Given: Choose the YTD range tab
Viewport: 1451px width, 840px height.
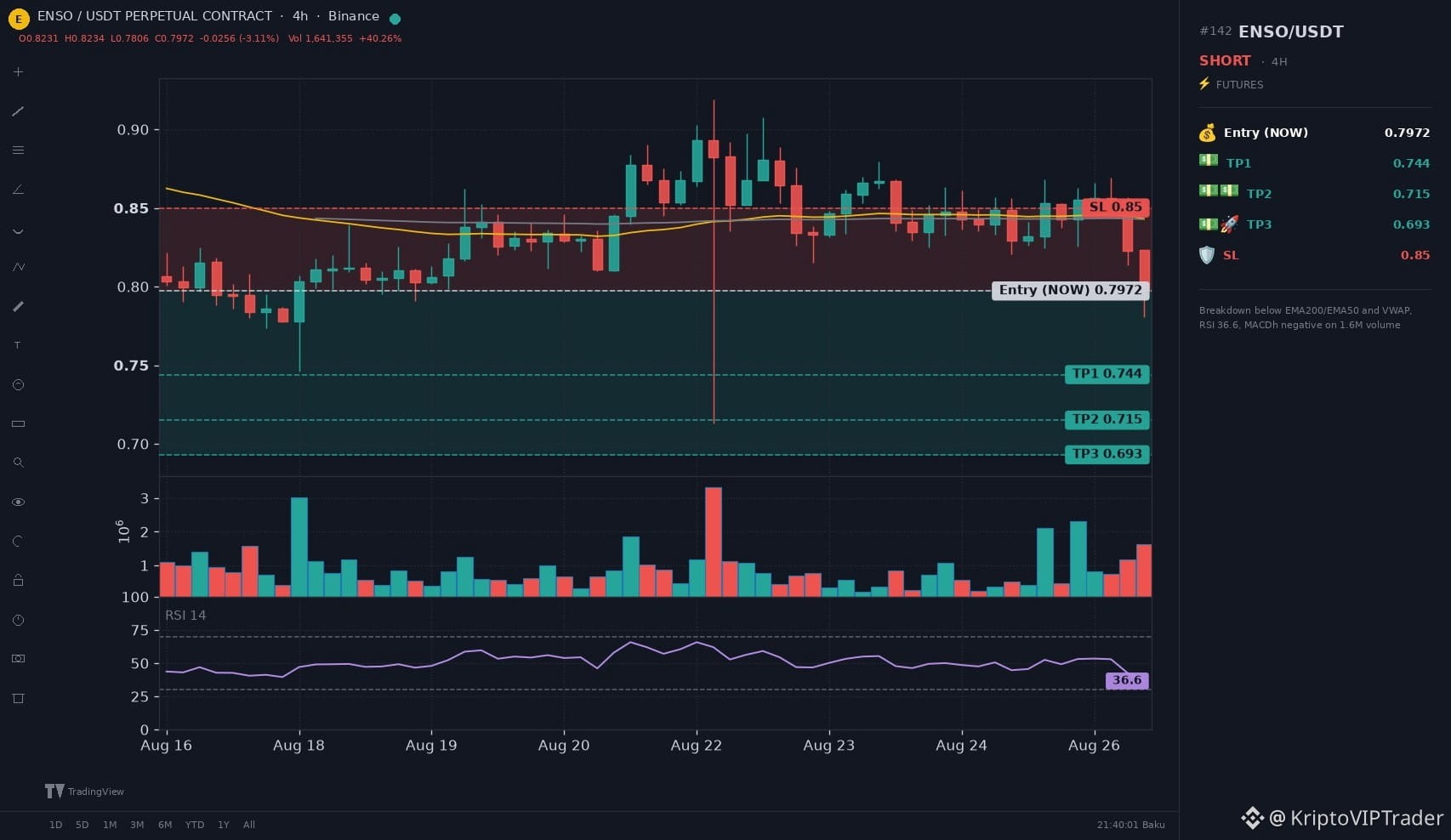Looking at the screenshot, I should [x=195, y=825].
